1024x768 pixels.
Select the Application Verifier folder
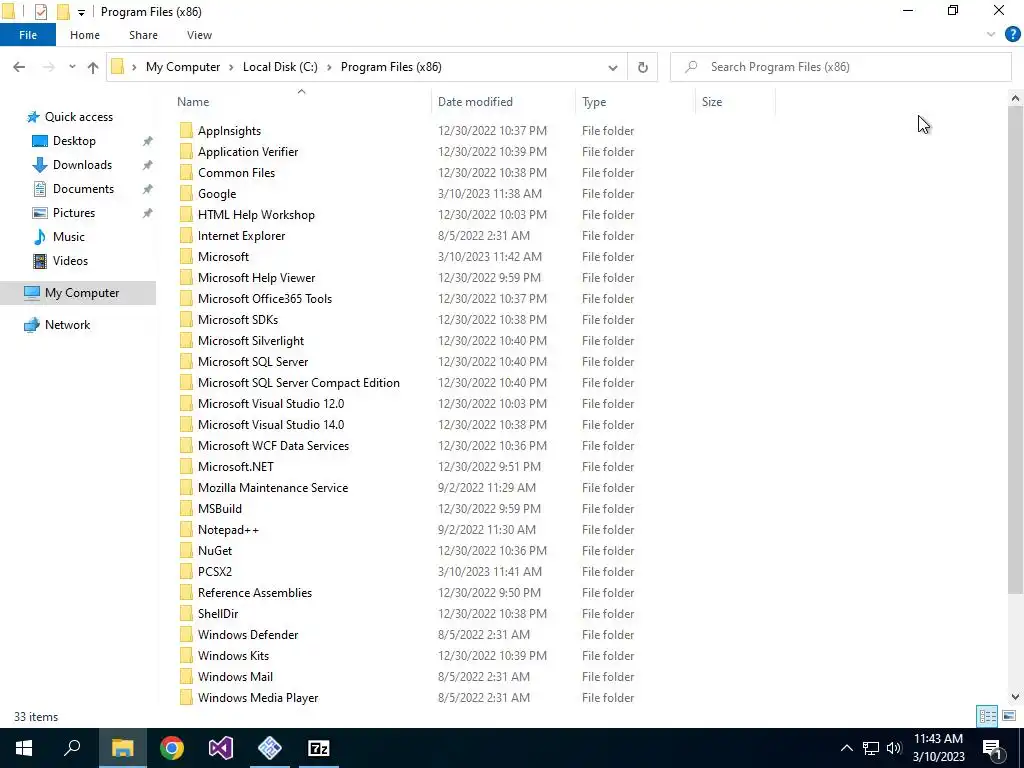tap(248, 152)
